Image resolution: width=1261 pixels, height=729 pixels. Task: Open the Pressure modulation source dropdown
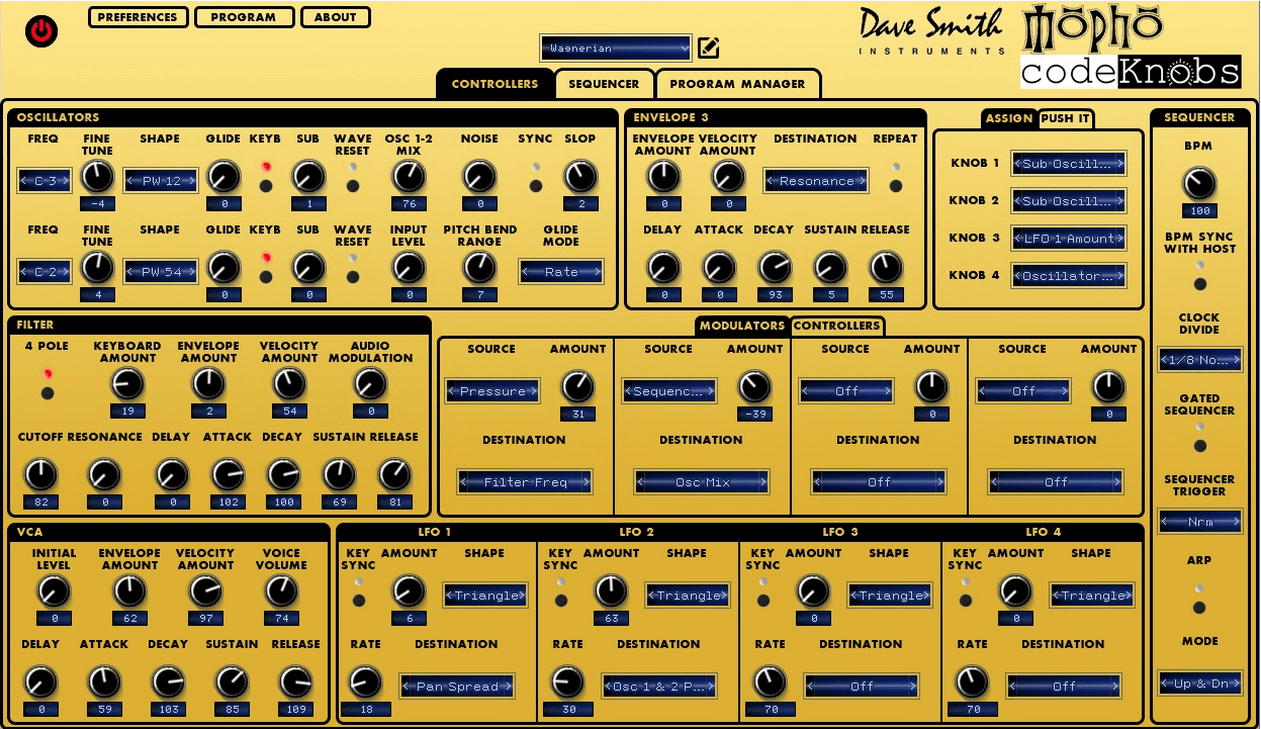pyautogui.click(x=493, y=391)
